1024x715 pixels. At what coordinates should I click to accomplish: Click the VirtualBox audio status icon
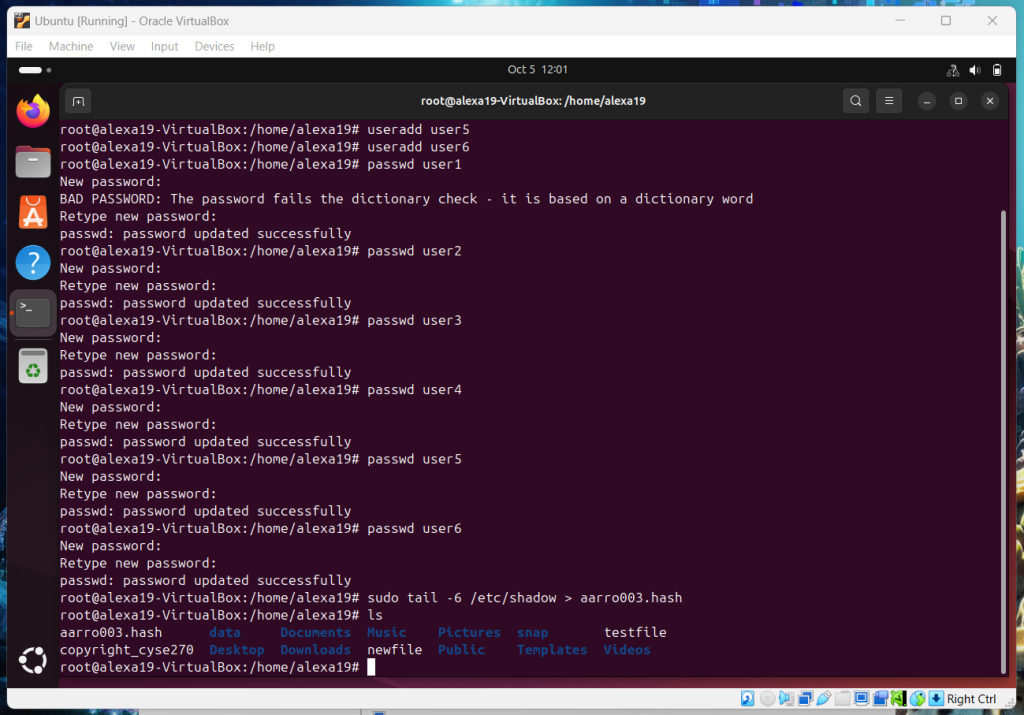point(786,699)
